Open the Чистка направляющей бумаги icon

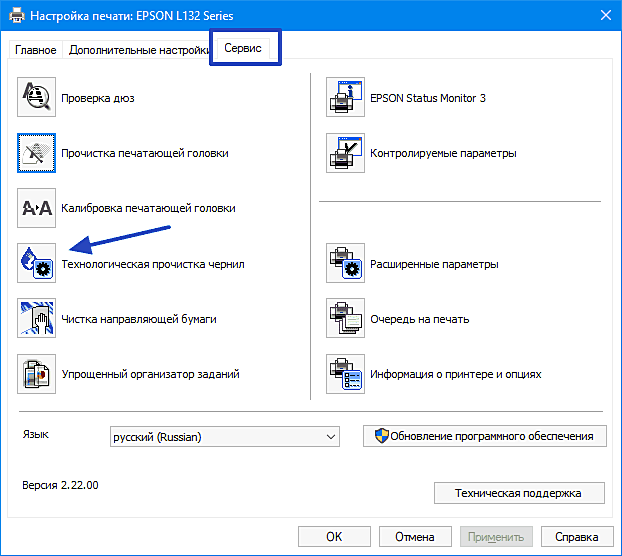tap(36, 318)
